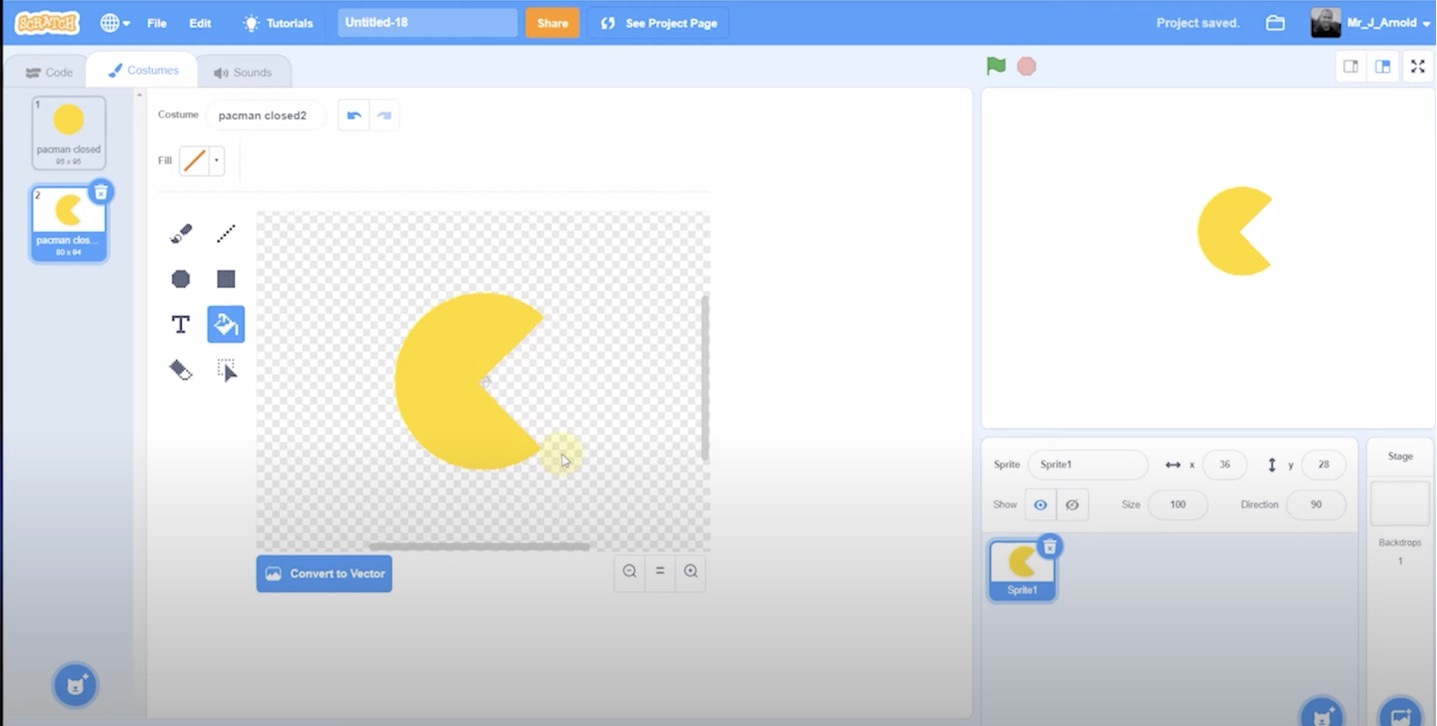Viewport: 1437px width, 726px height.
Task: Select the Brush tool
Action: coord(181,234)
